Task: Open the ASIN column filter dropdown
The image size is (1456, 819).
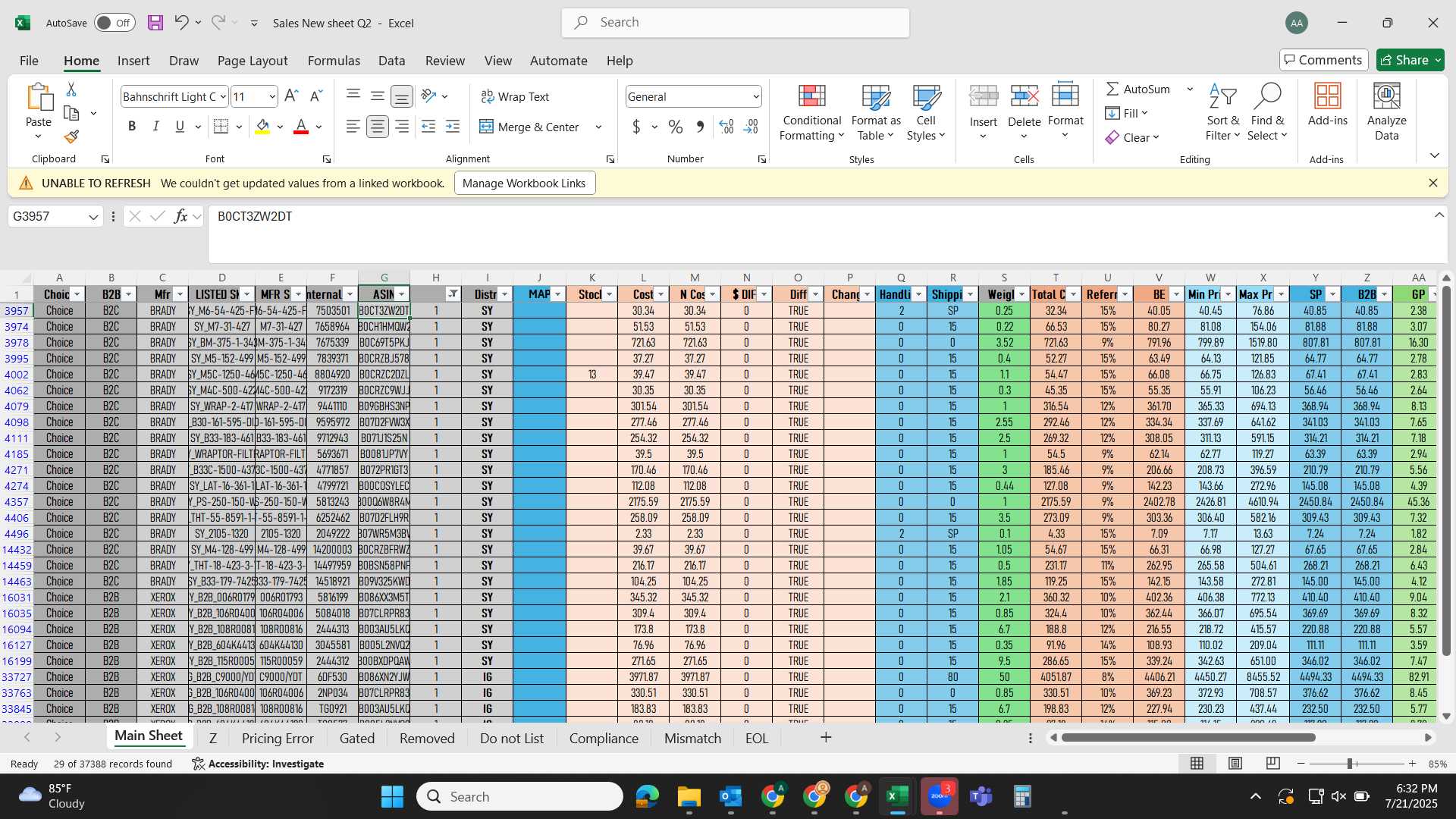Action: click(402, 294)
